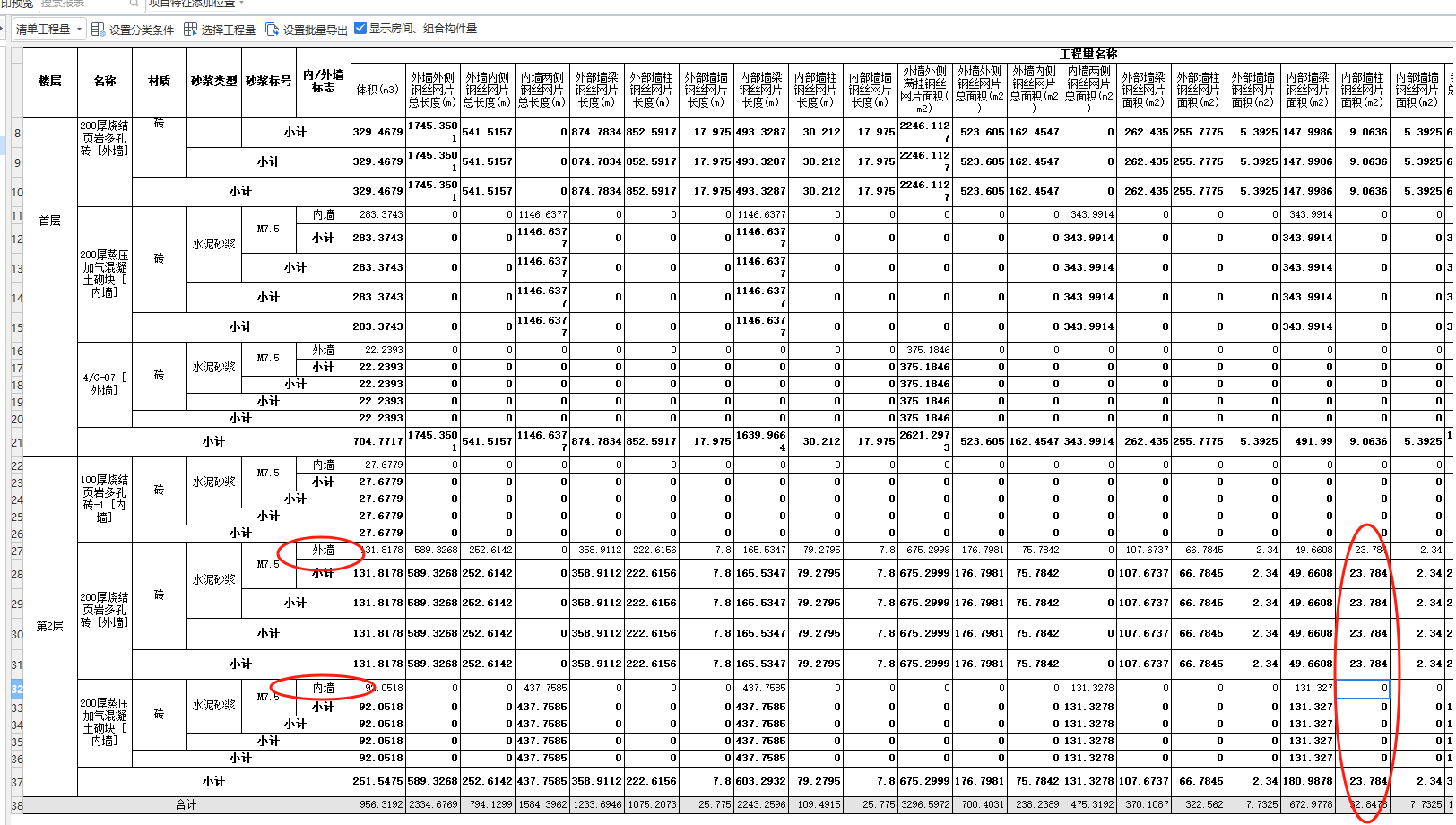Select 外墙外侧满挂钢丝网片面积 column header
1456x825 pixels.
click(925, 90)
